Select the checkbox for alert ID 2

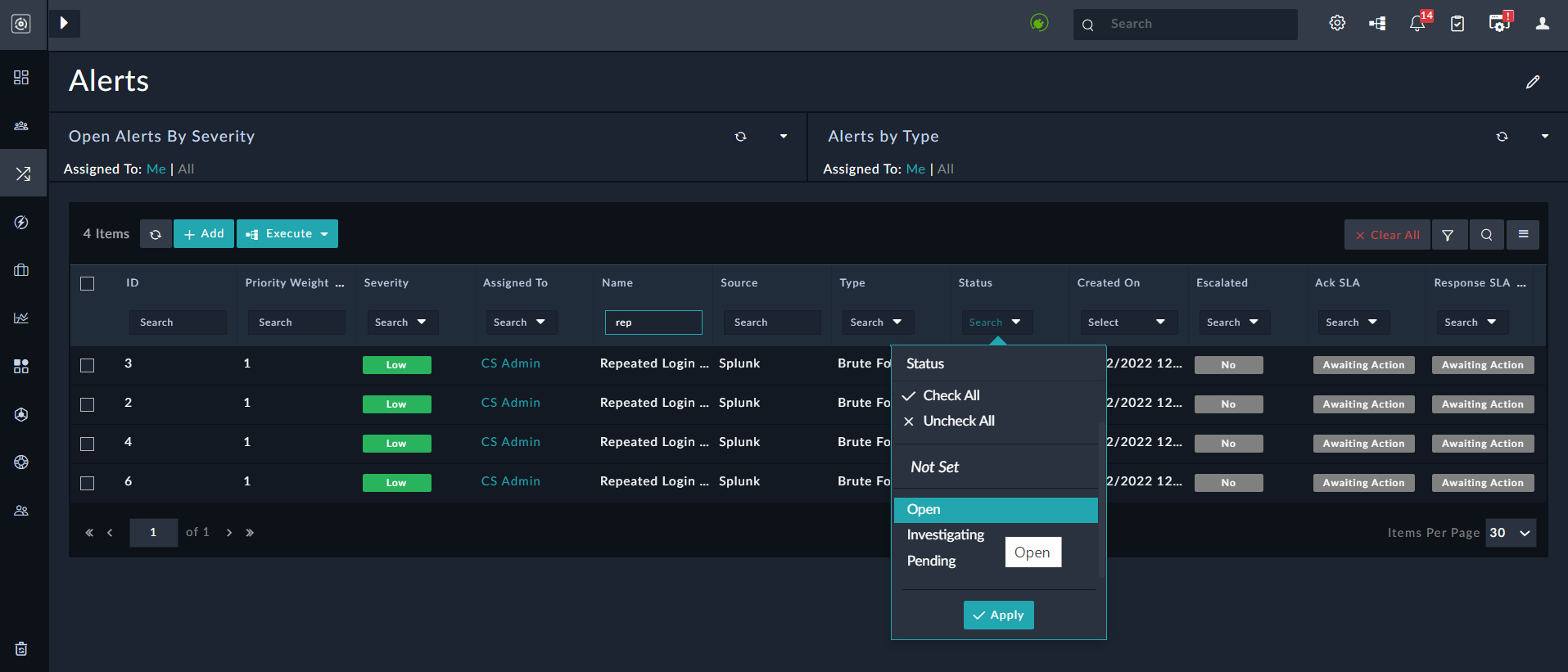(88, 404)
